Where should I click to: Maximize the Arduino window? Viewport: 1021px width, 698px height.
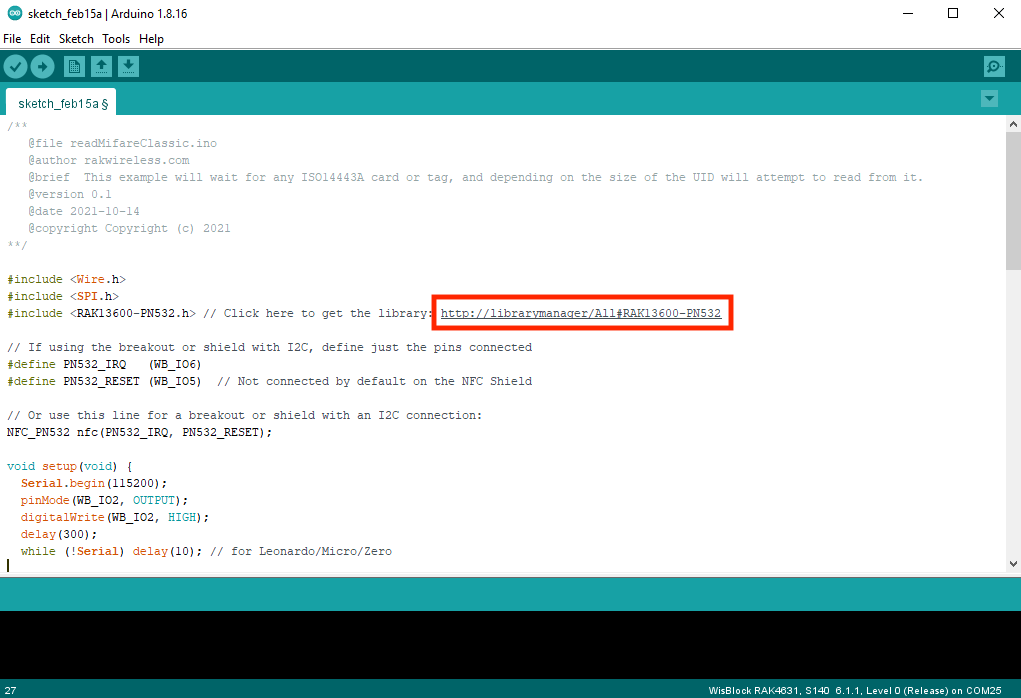[953, 13]
